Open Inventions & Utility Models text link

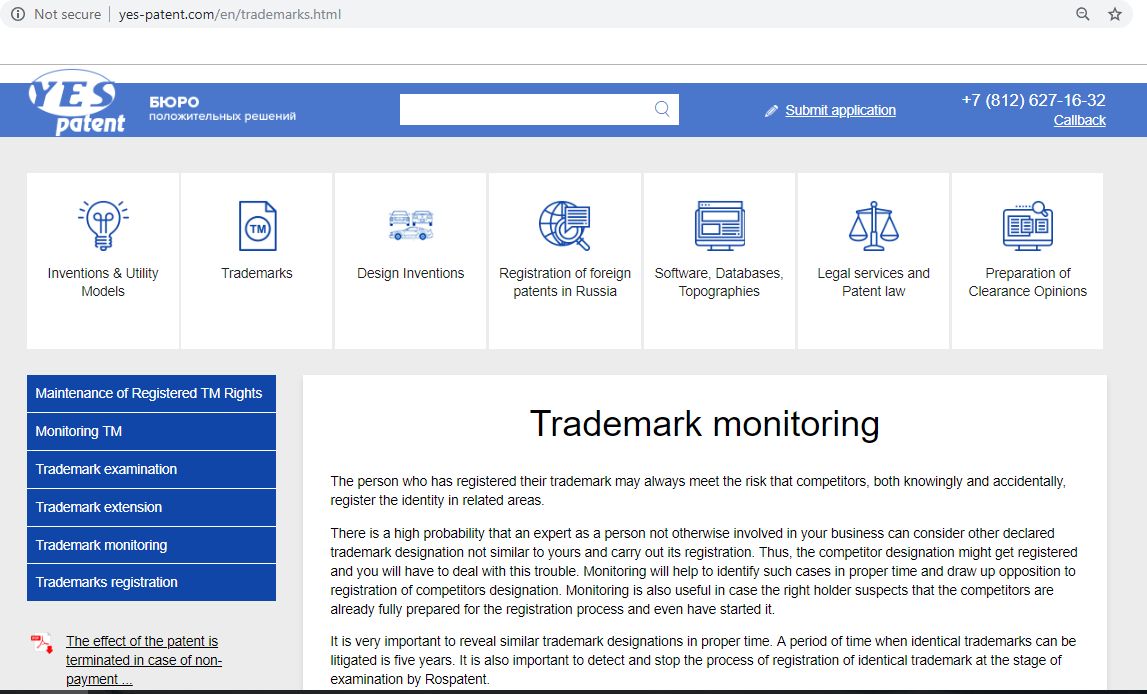(103, 282)
